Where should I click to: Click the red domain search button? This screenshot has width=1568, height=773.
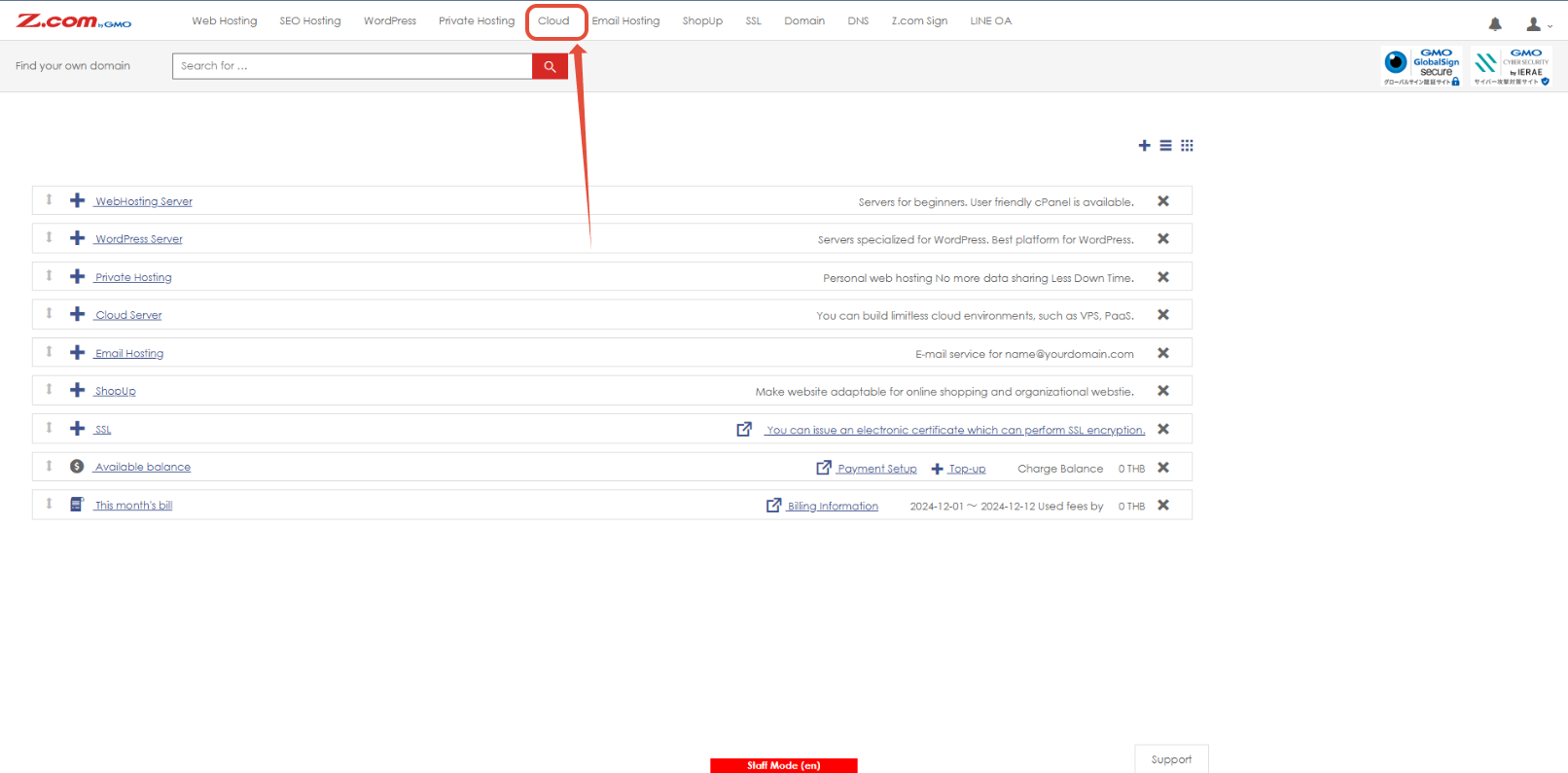pyautogui.click(x=550, y=66)
